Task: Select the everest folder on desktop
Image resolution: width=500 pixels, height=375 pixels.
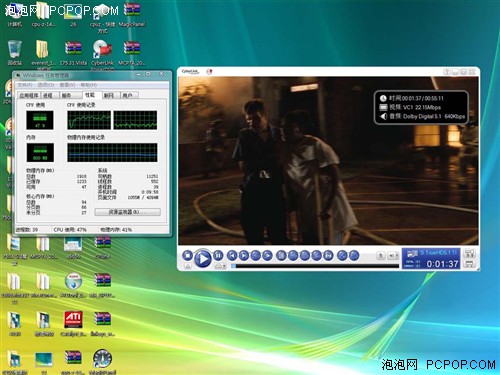Action: coord(43,53)
